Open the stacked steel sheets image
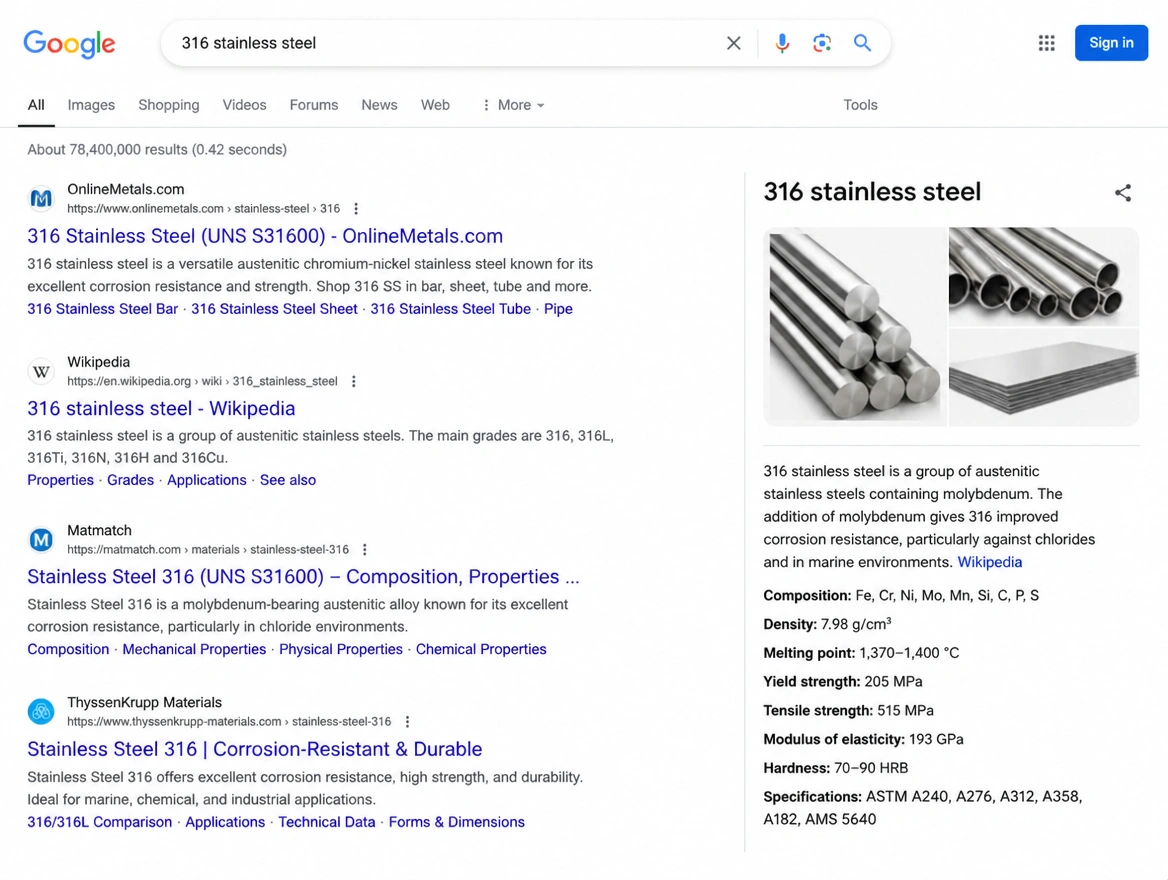 pyautogui.click(x=1044, y=378)
